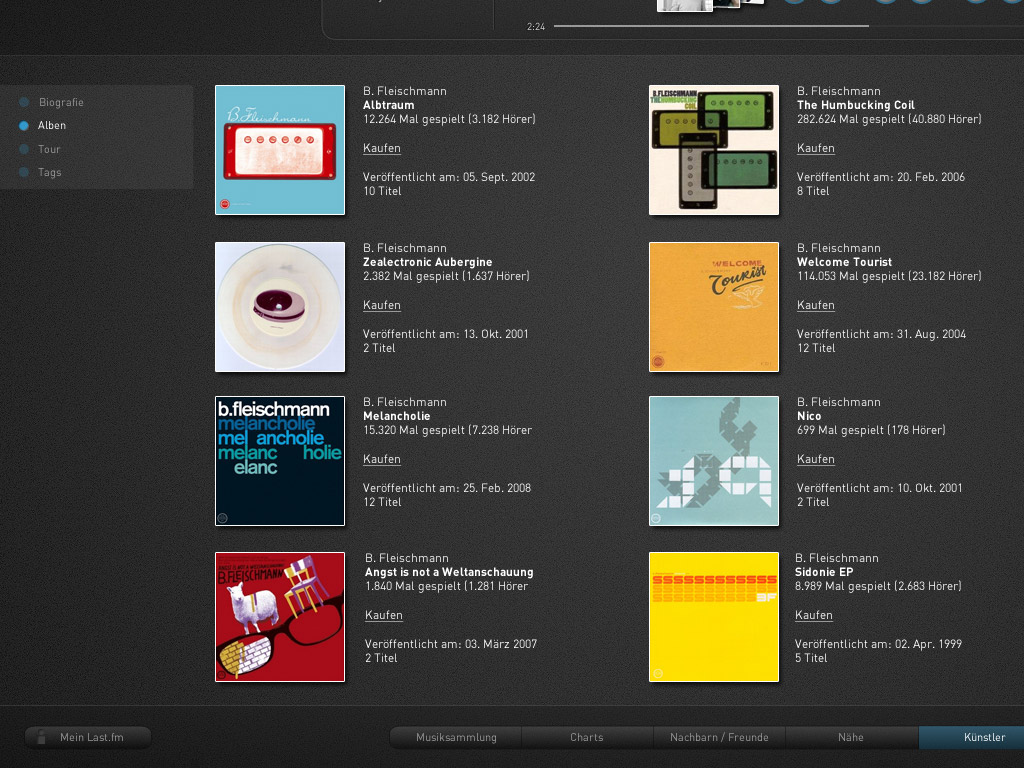This screenshot has height=768, width=1024.
Task: Click the user icon in Mein Last.fm button
Action: click(x=41, y=737)
